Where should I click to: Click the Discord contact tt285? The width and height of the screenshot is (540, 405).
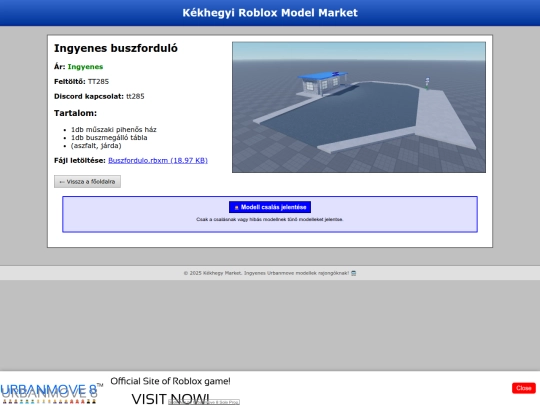(135, 96)
